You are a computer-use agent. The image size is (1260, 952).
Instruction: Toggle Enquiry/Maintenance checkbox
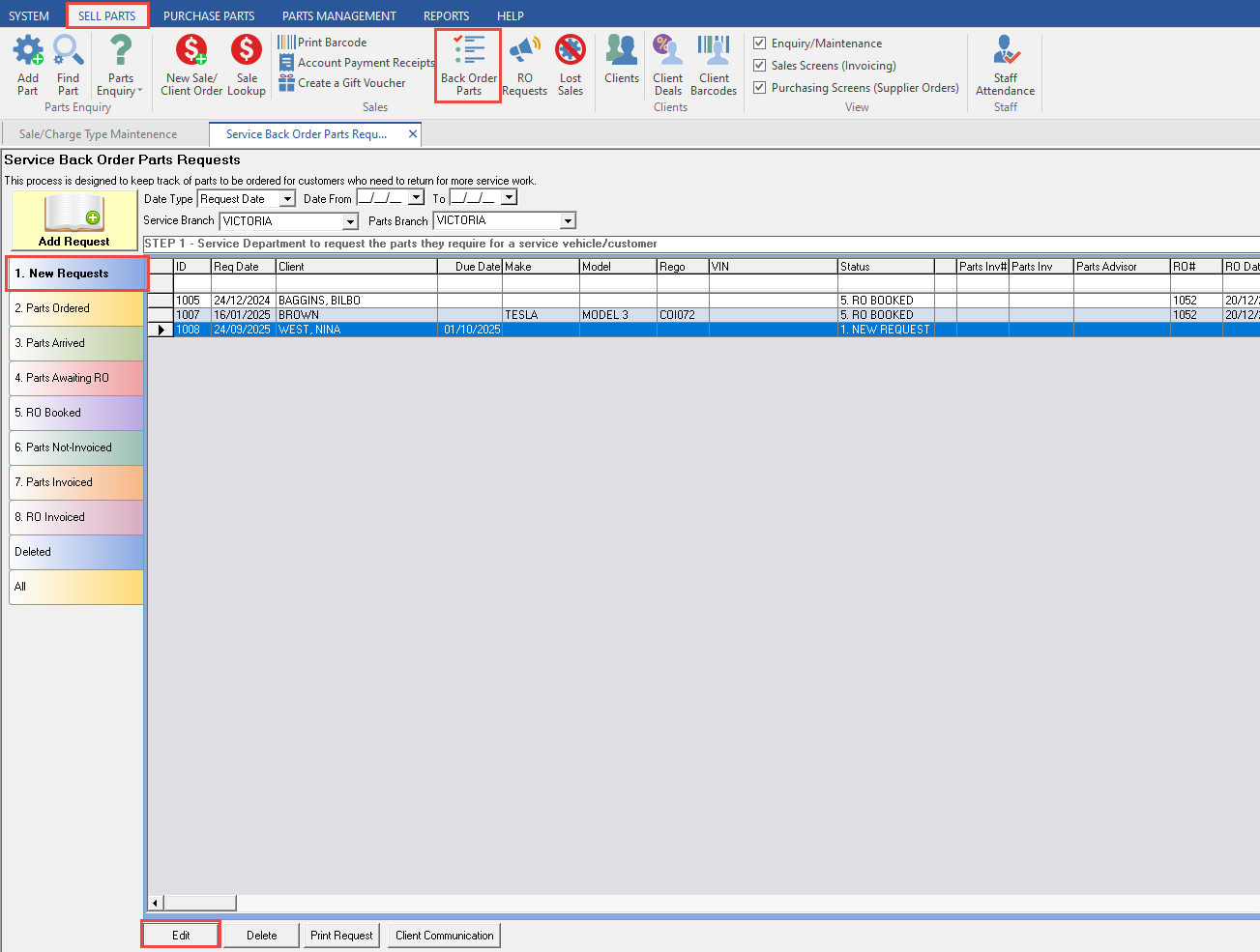(760, 43)
